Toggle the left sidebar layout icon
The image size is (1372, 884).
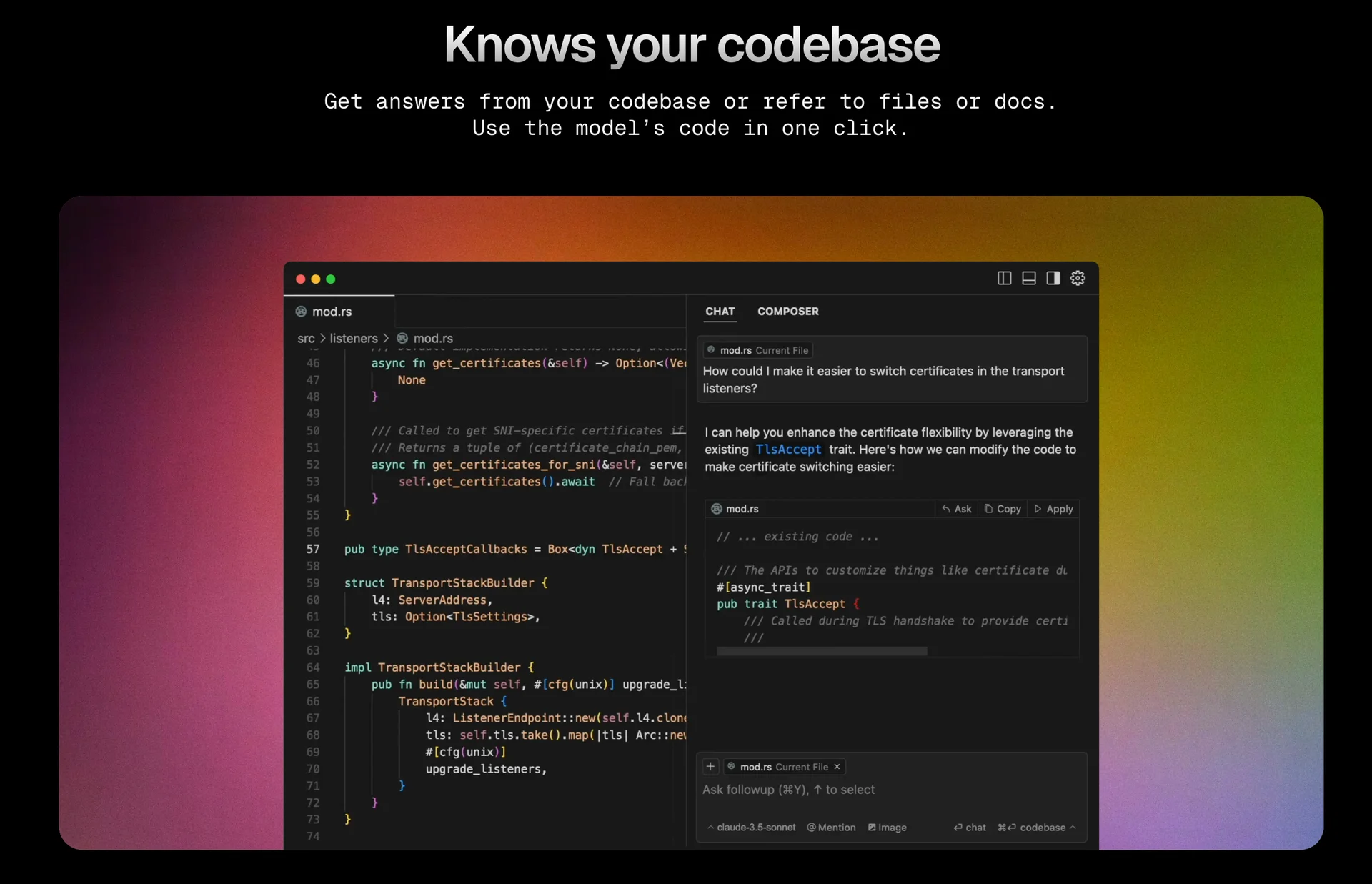coord(1004,278)
